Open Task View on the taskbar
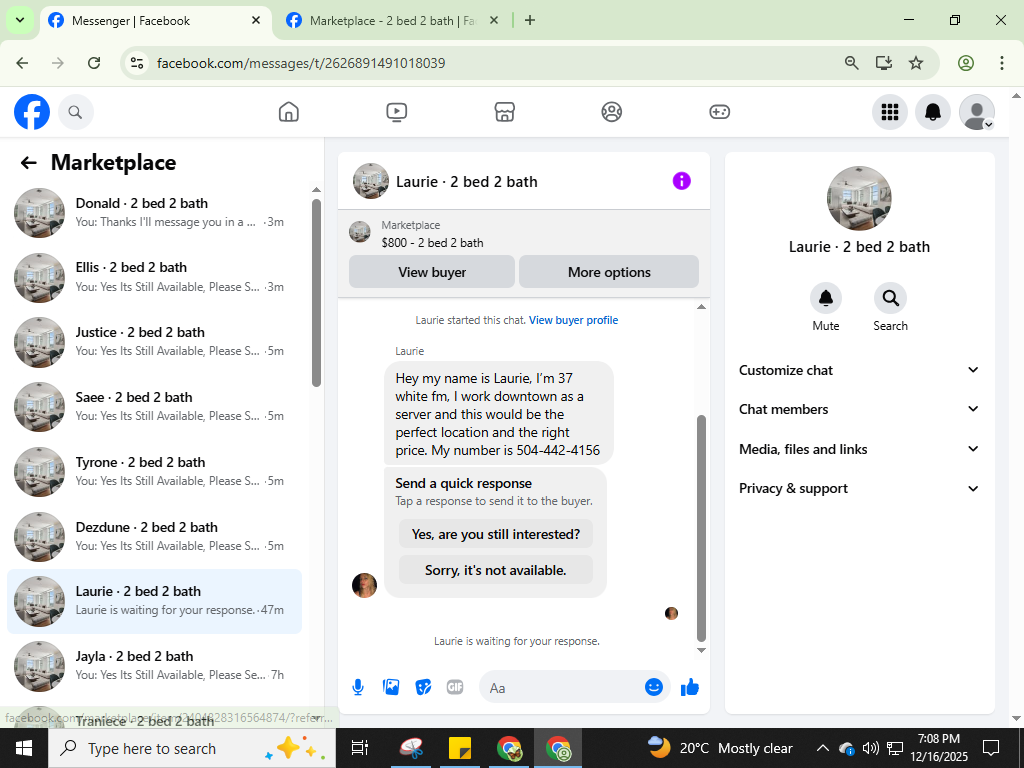 click(360, 748)
